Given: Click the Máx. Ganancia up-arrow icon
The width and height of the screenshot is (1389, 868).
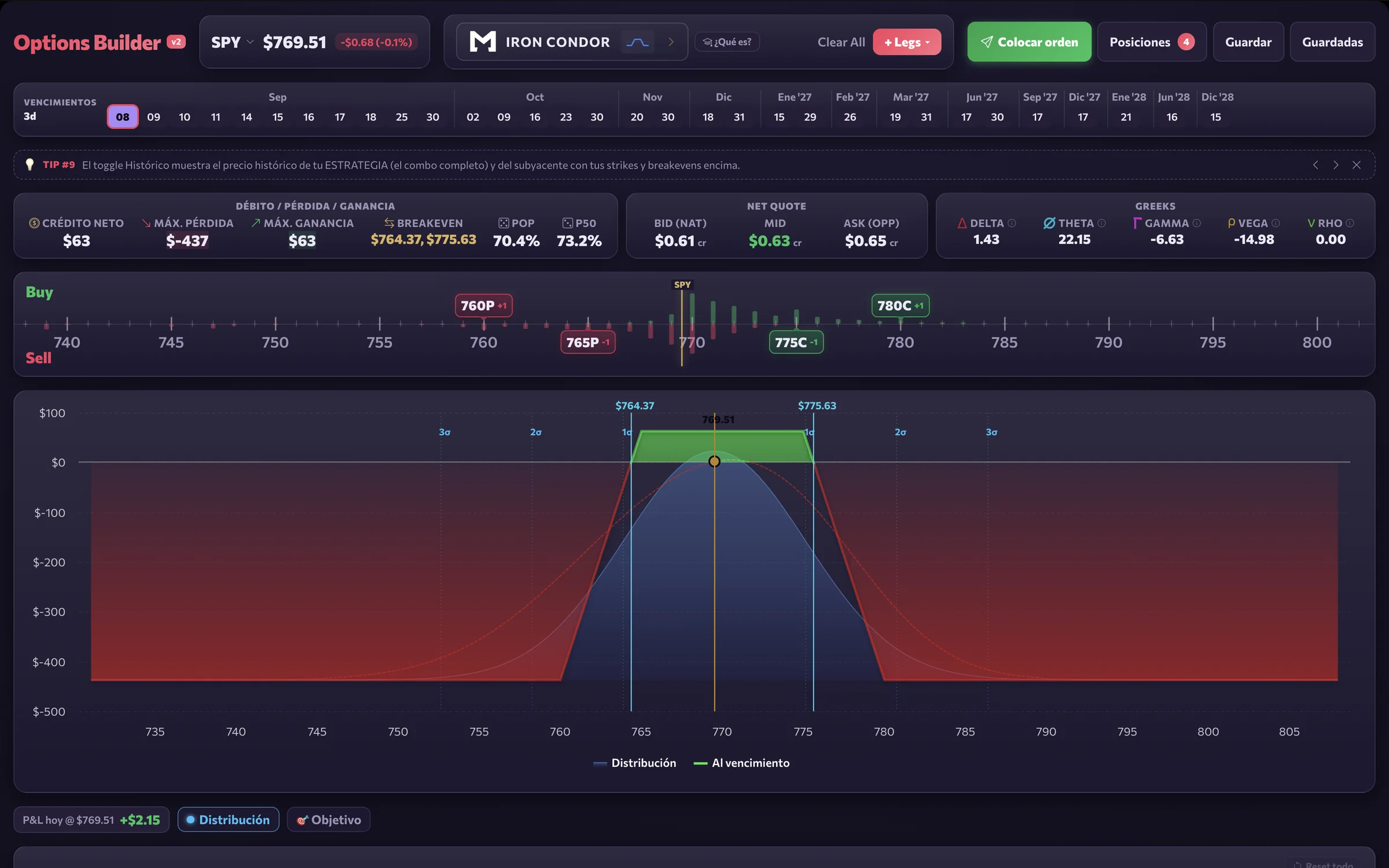Looking at the screenshot, I should tap(256, 223).
